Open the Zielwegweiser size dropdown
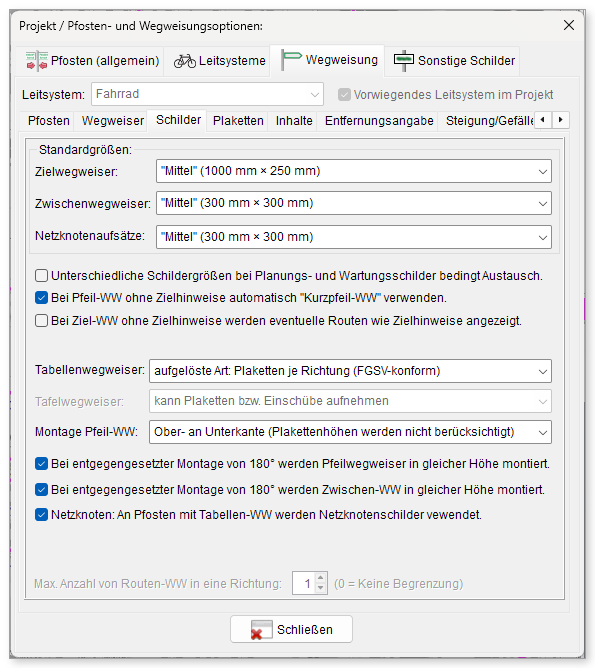The width and height of the screenshot is (595, 668). click(354, 171)
